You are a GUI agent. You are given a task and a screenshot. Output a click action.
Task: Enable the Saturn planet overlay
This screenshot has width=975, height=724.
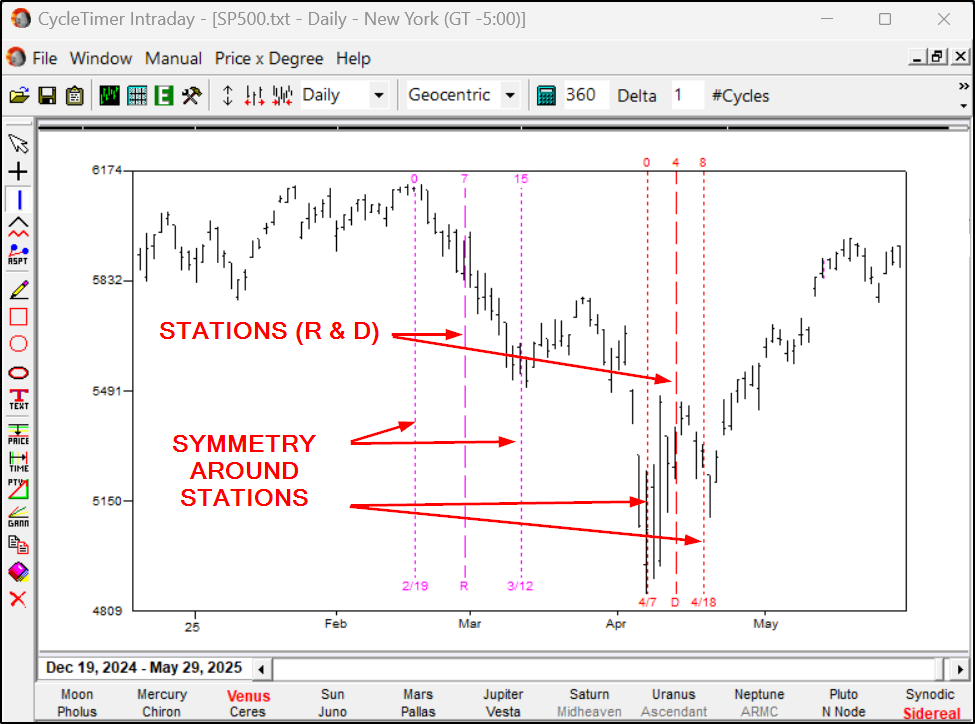589,694
